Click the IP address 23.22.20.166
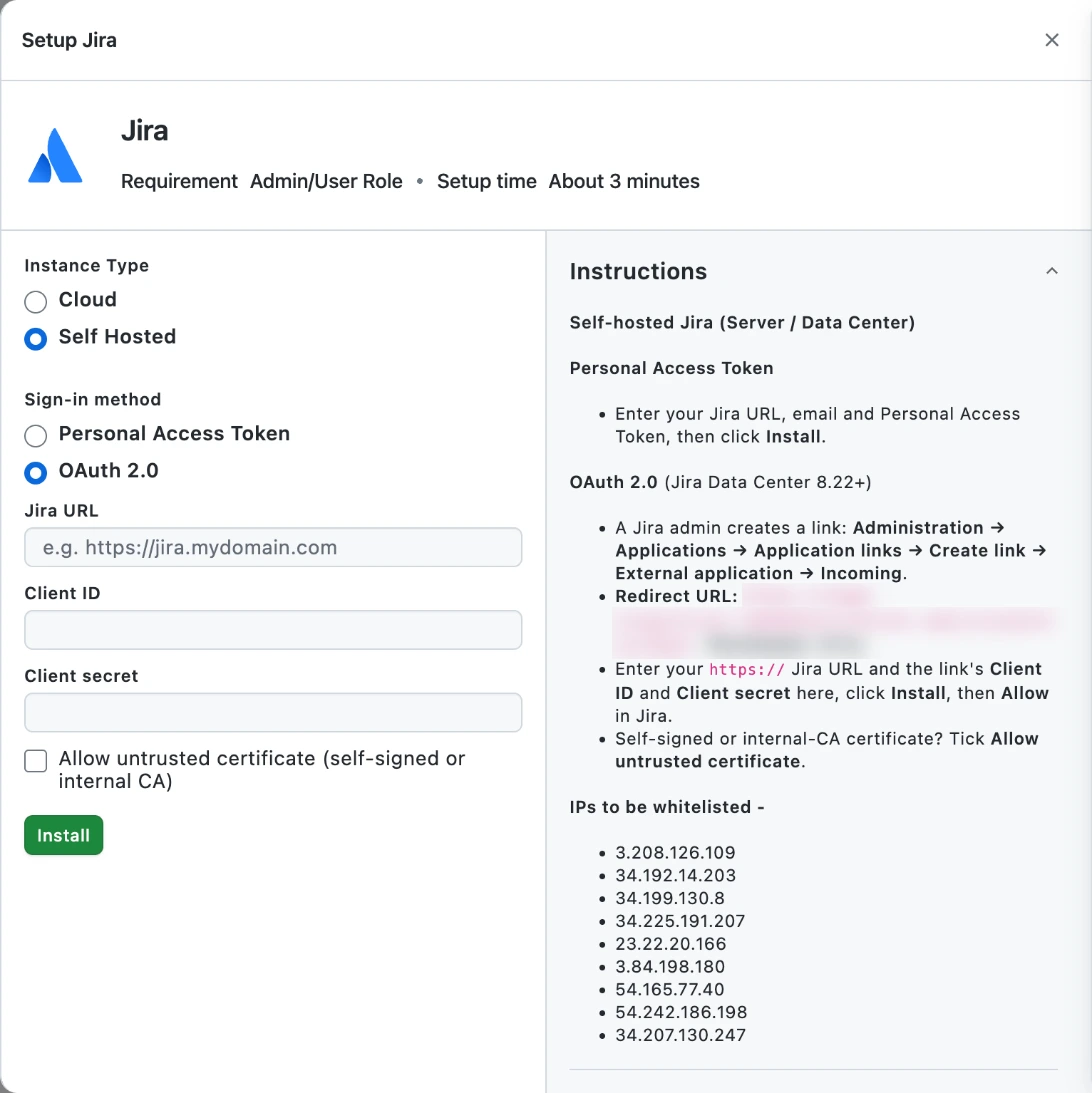The height and width of the screenshot is (1093, 1092). click(x=670, y=944)
